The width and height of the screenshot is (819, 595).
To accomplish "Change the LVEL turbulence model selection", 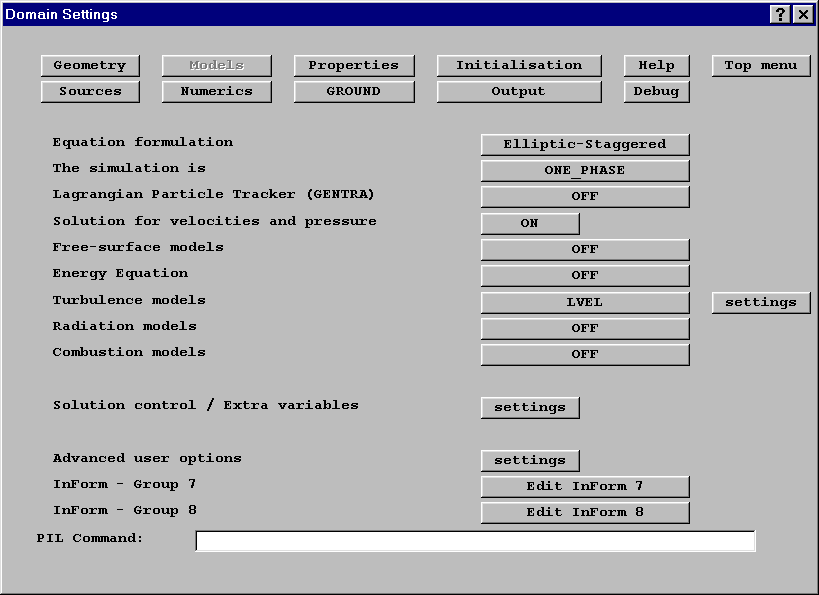I will [x=585, y=302].
